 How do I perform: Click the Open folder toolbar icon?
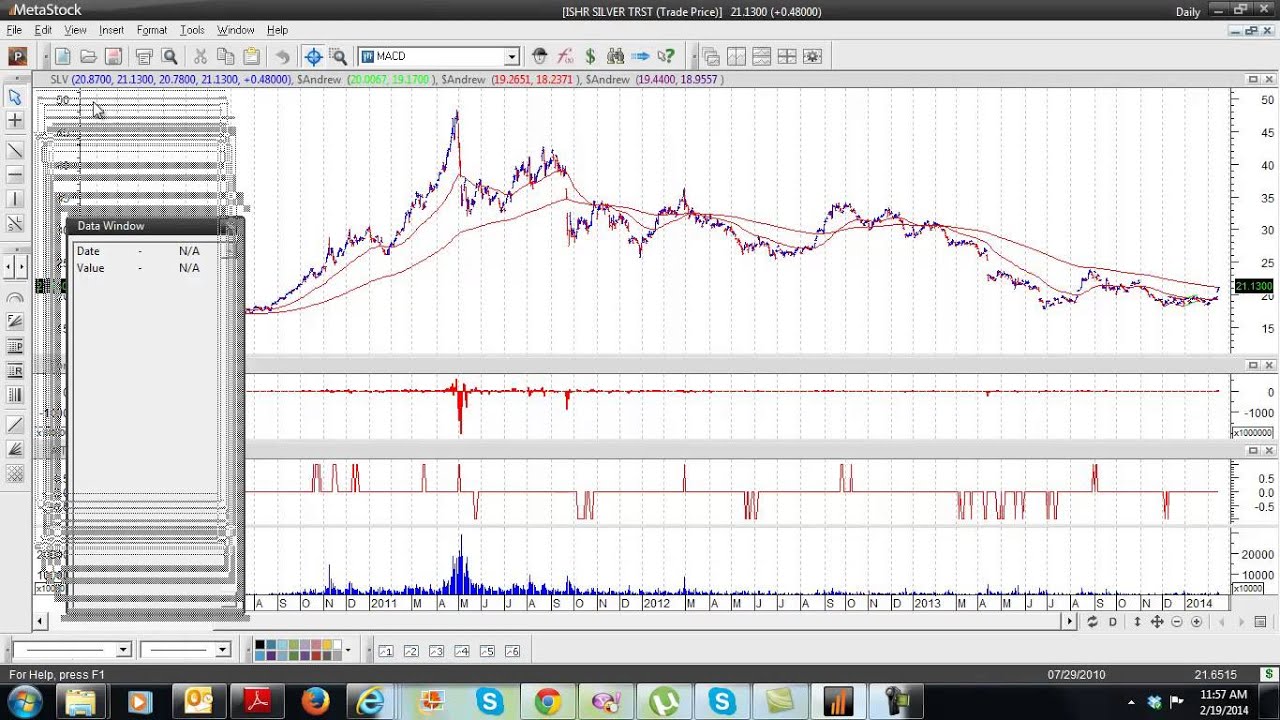pos(88,57)
